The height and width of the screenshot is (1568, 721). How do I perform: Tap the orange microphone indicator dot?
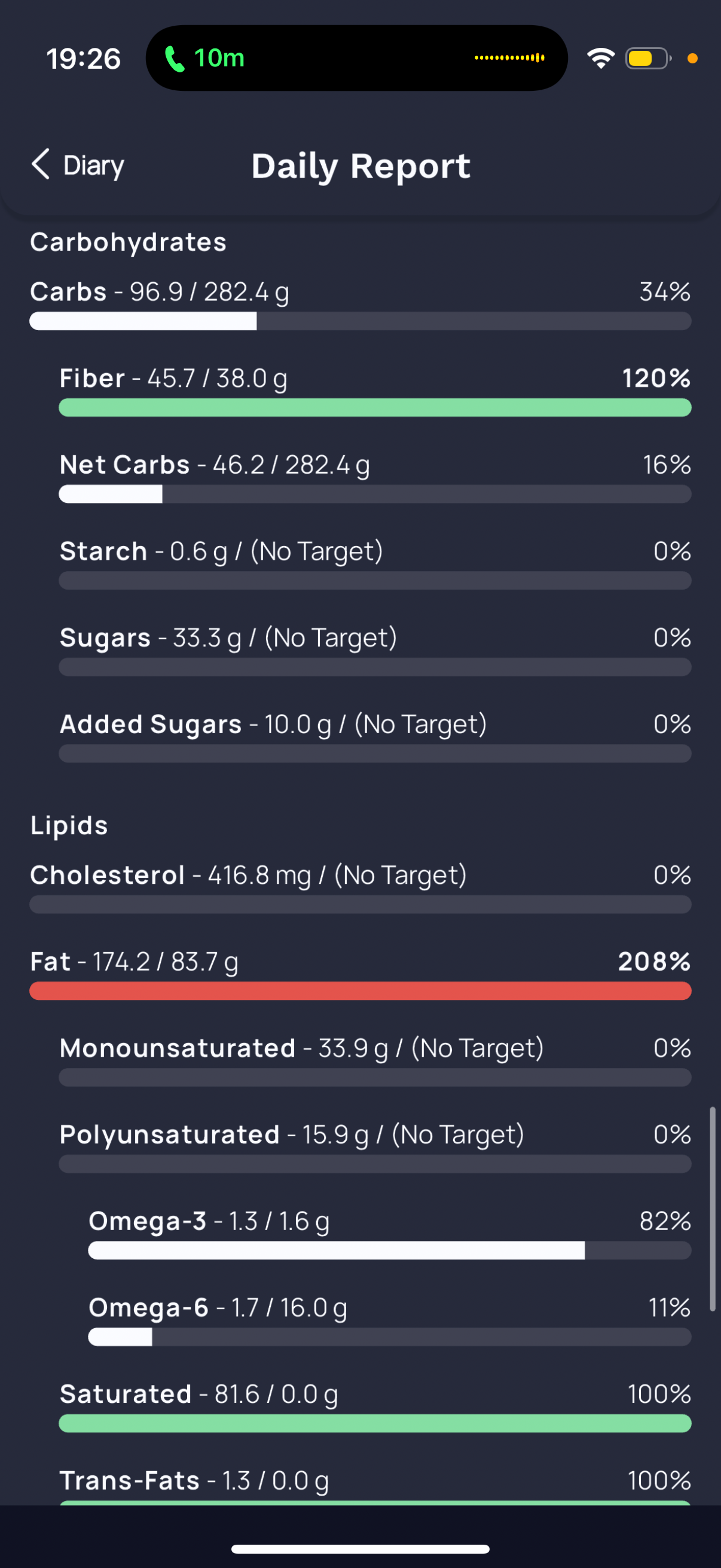click(692, 59)
